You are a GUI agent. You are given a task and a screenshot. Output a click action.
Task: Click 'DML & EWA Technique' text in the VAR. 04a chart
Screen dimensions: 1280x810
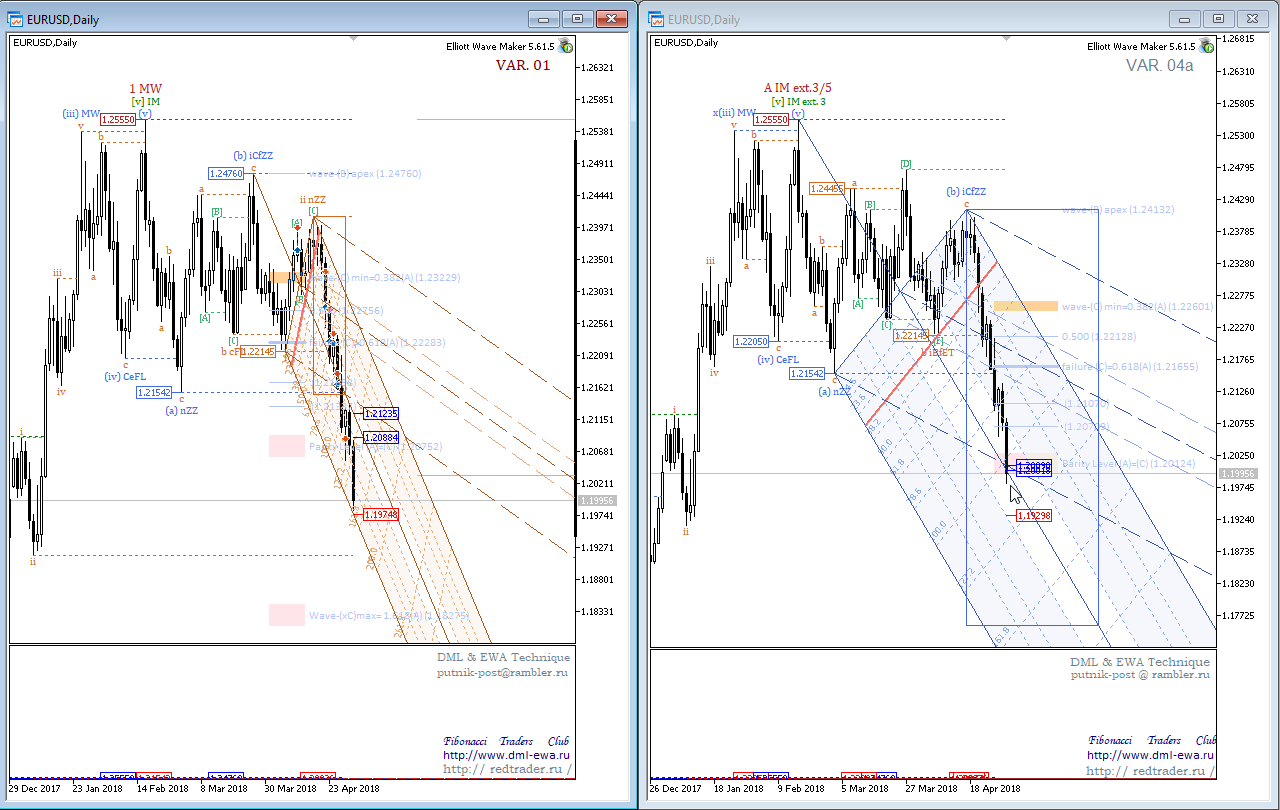click(1140, 661)
